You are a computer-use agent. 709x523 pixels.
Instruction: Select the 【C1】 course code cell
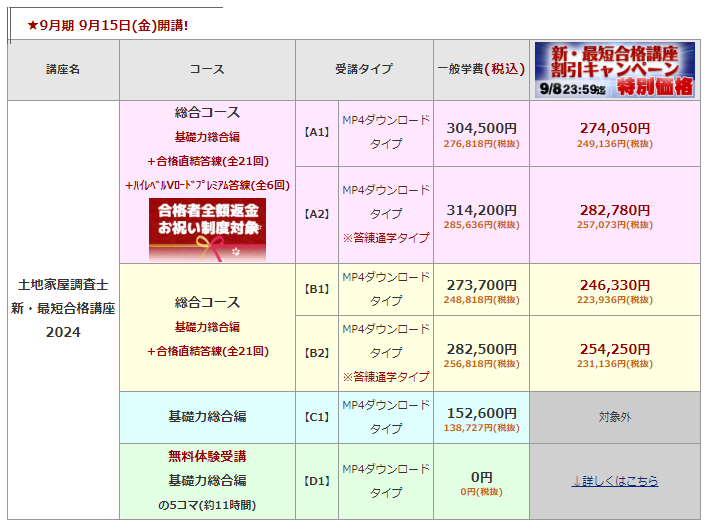(x=316, y=416)
